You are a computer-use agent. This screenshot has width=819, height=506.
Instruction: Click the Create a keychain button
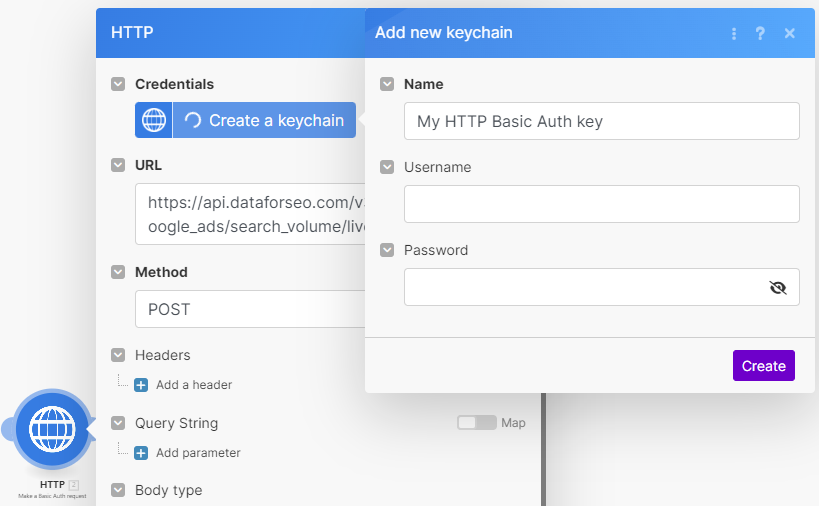click(x=264, y=120)
